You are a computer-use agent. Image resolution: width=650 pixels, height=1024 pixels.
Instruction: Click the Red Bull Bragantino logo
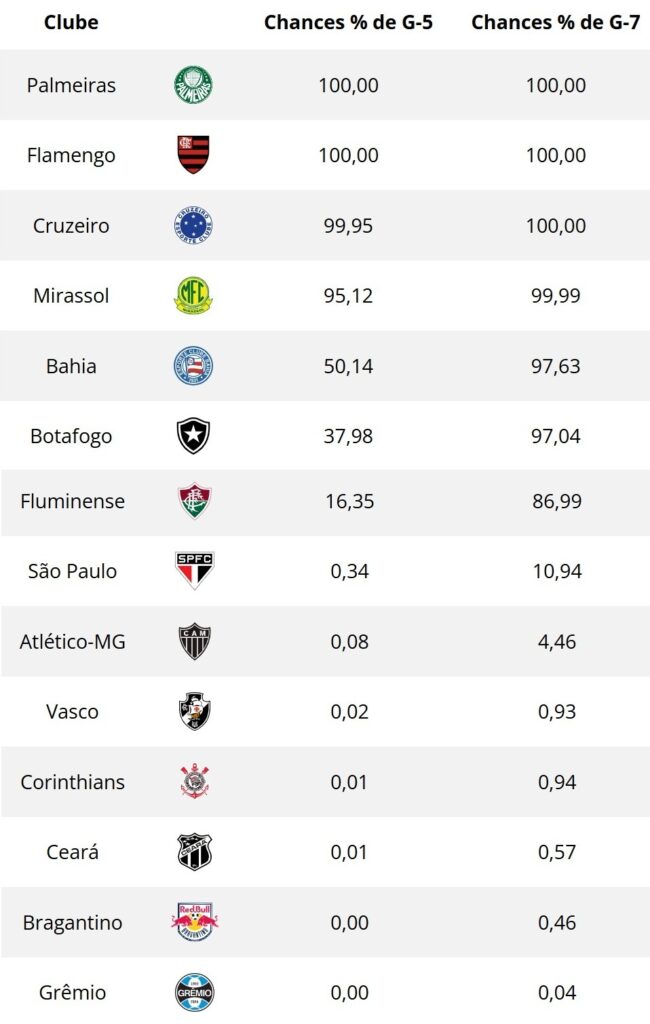coord(193,922)
